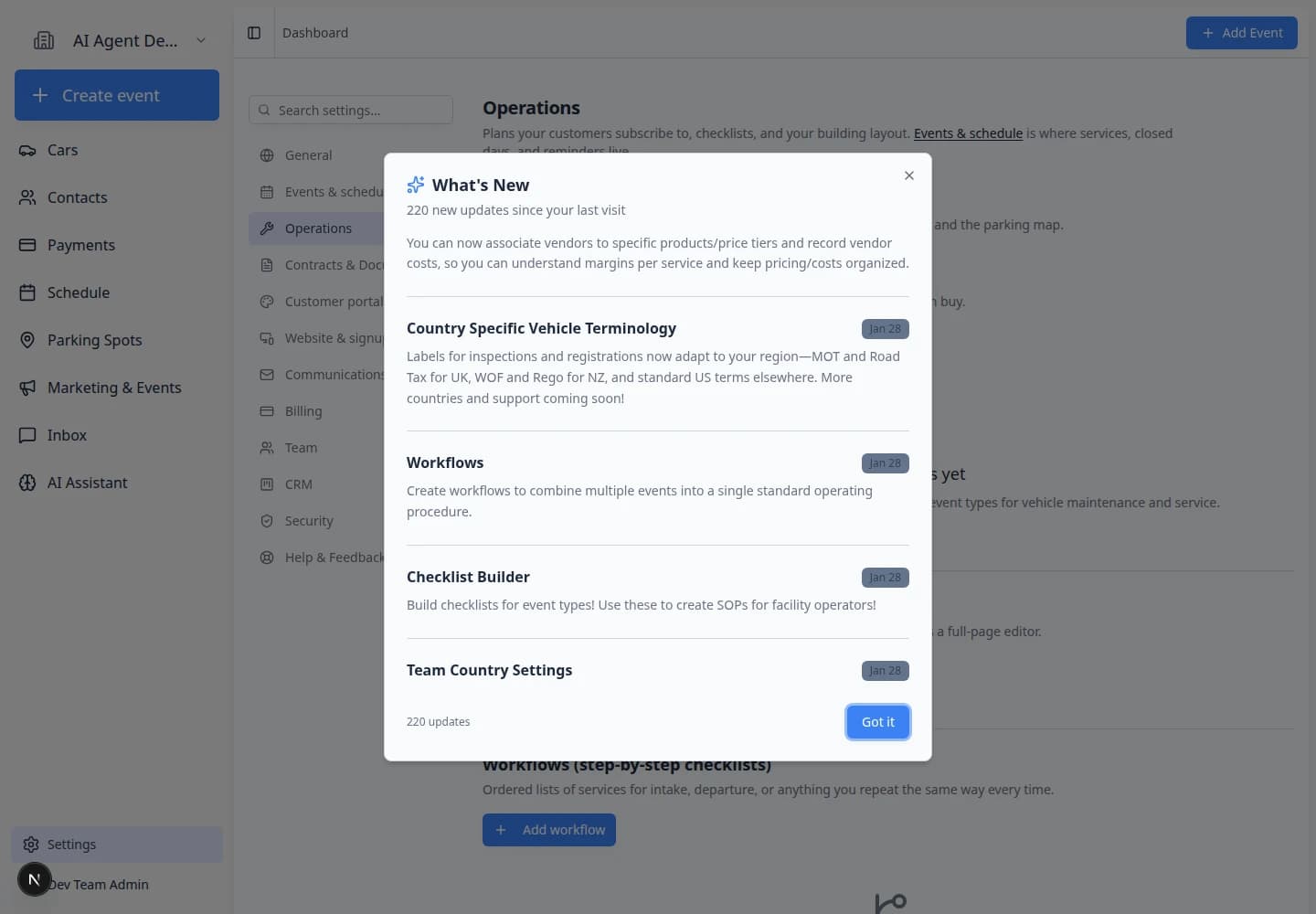
Task: Click the Jan 28 badge beside Checklist Builder
Action: click(885, 578)
